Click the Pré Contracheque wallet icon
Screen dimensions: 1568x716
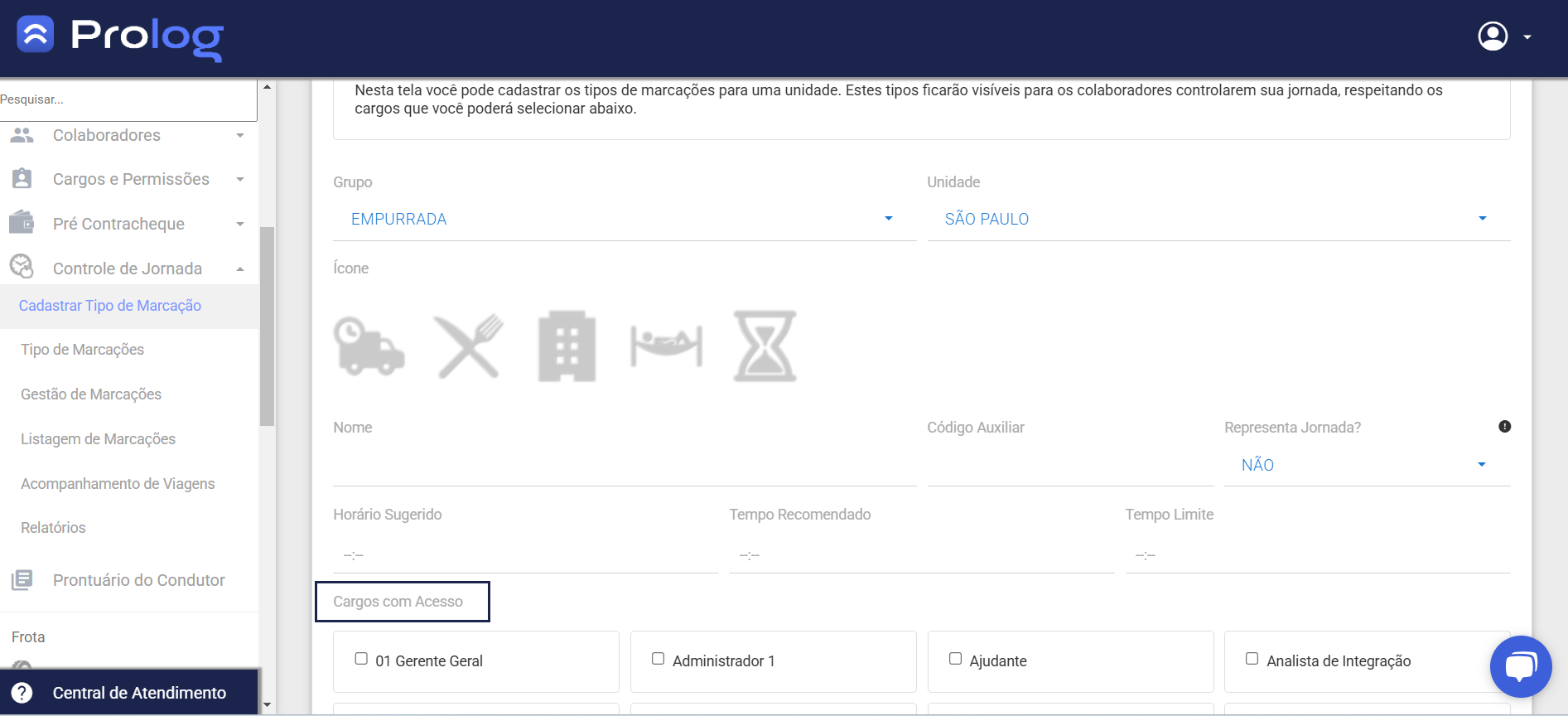pyautogui.click(x=22, y=223)
